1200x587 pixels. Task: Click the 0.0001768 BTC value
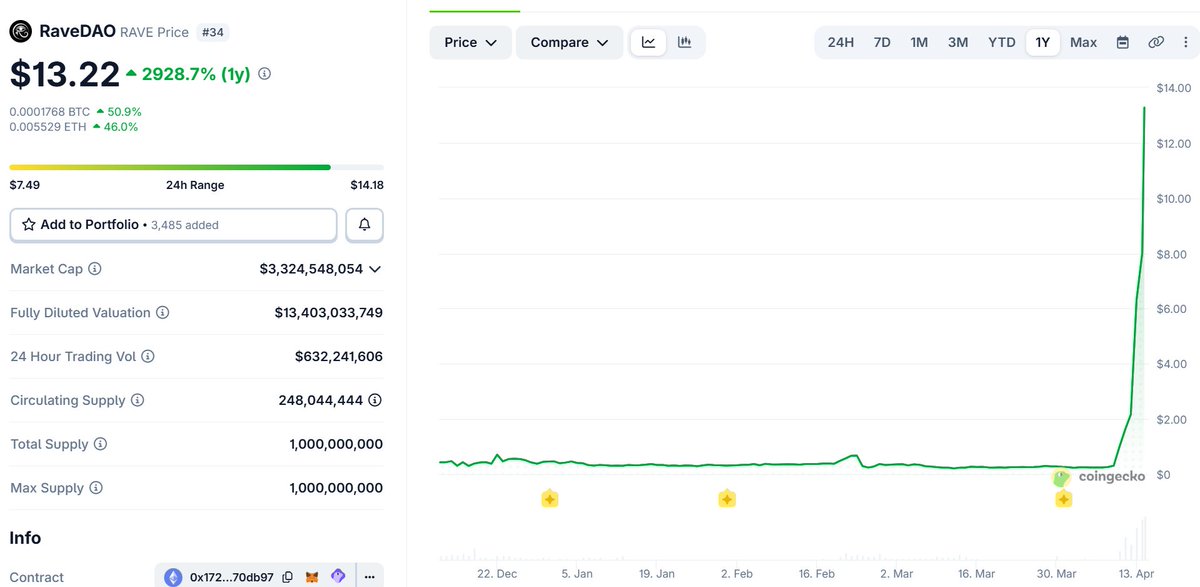pos(49,111)
